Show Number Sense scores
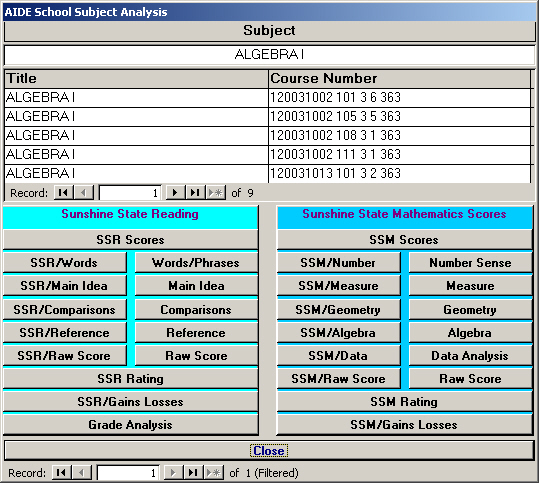539x483 pixels. pyautogui.click(x=470, y=263)
